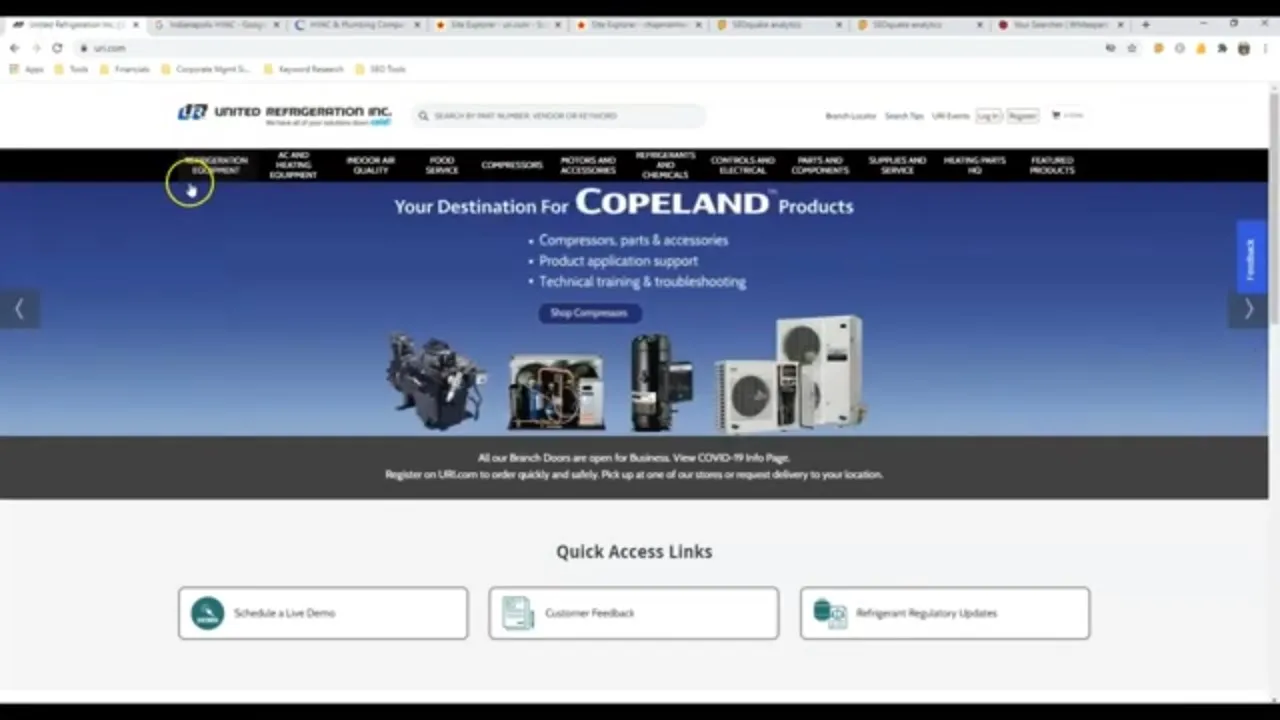Open Customer Feedback quick link
The width and height of the screenshot is (1280, 720).
[634, 613]
